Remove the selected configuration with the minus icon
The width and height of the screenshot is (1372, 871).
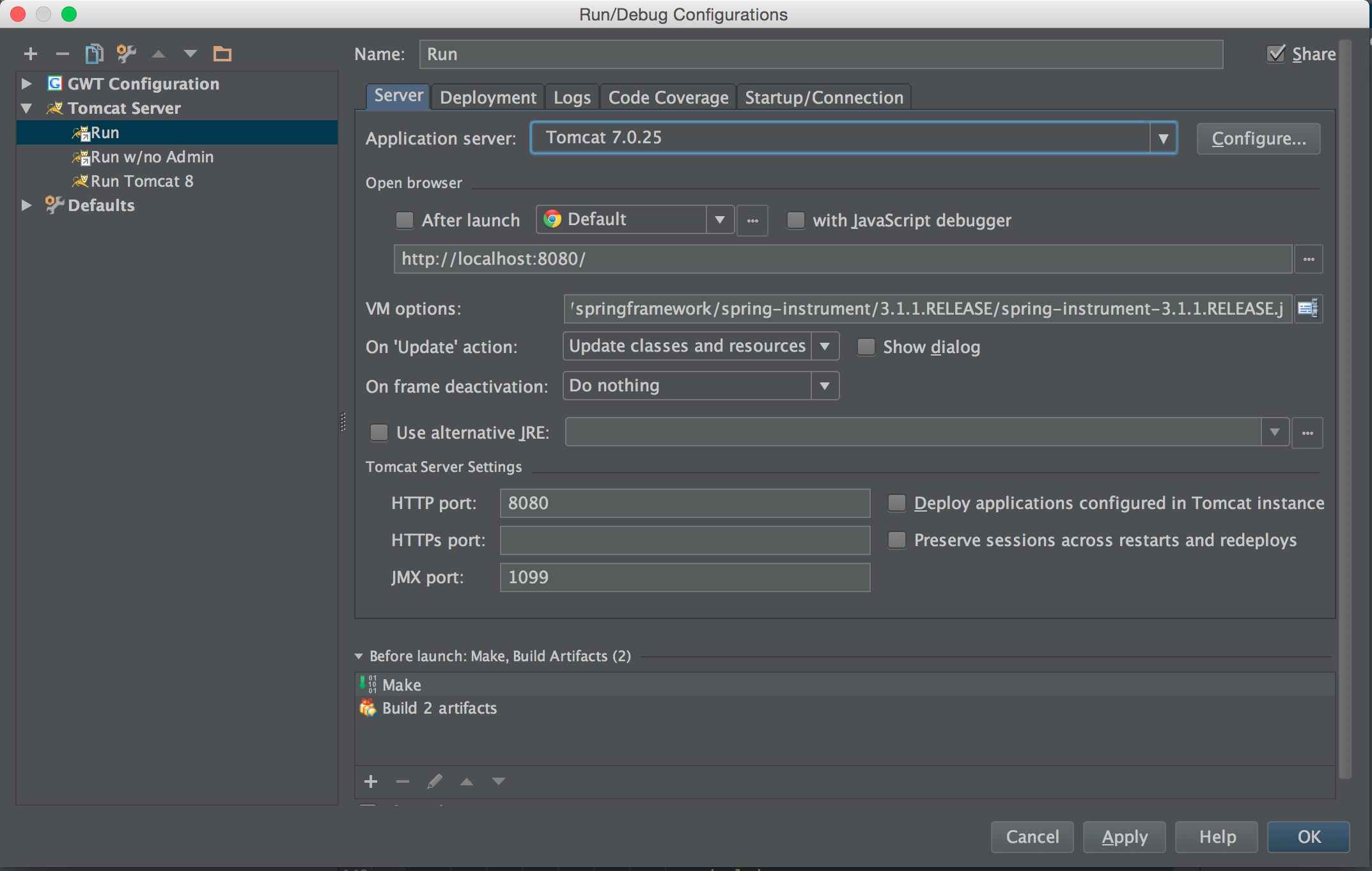click(62, 54)
